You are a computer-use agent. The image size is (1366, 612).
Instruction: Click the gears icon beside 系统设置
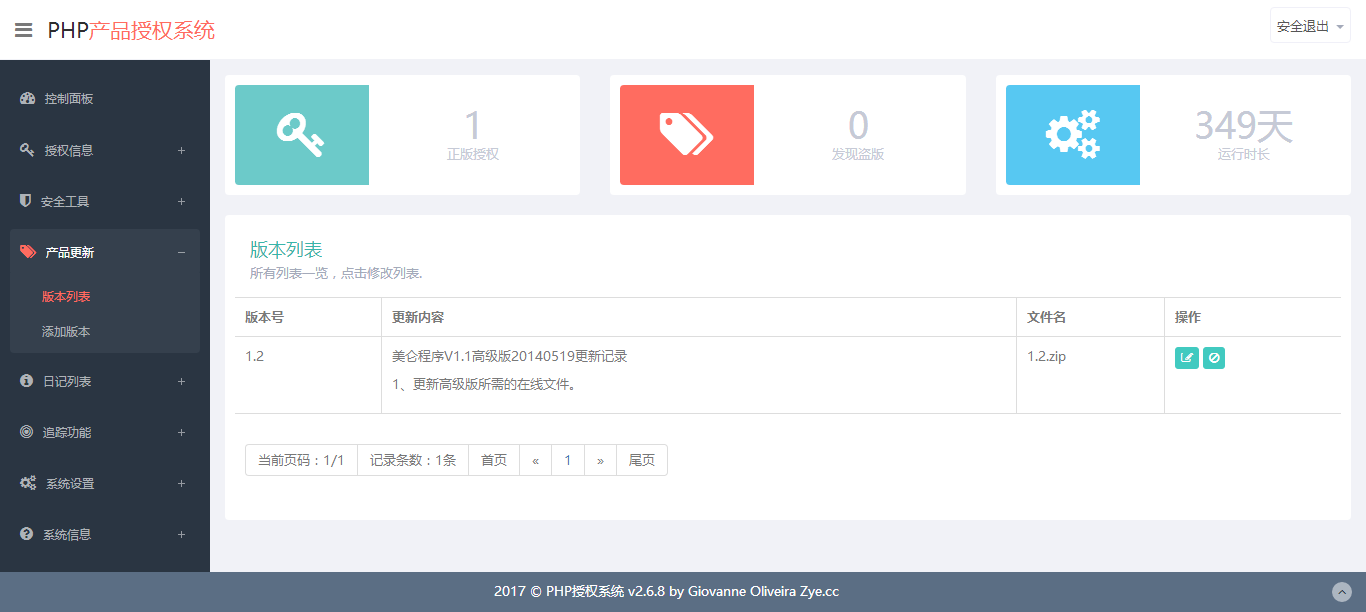point(28,483)
